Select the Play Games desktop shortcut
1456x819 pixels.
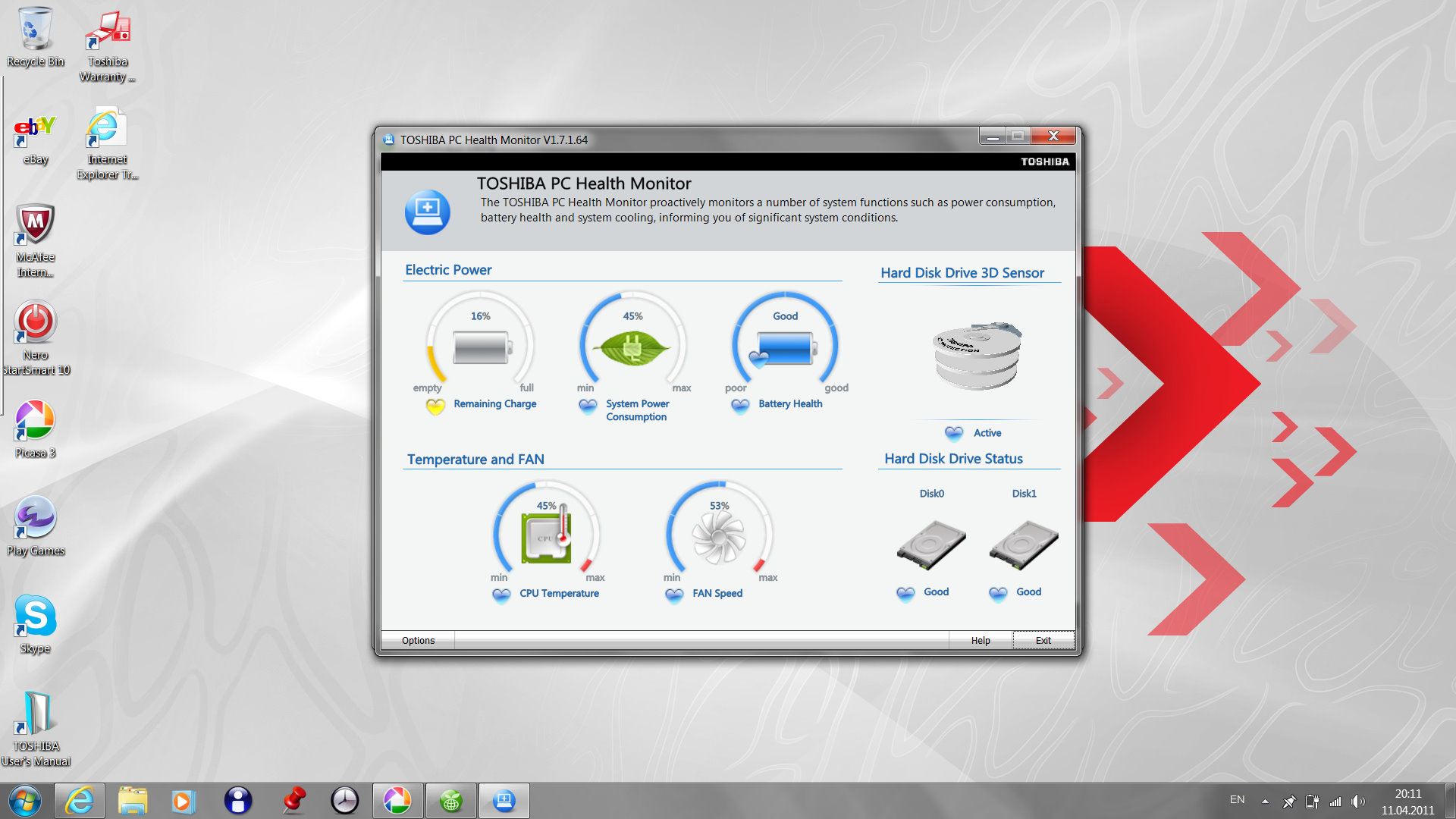pos(35,526)
